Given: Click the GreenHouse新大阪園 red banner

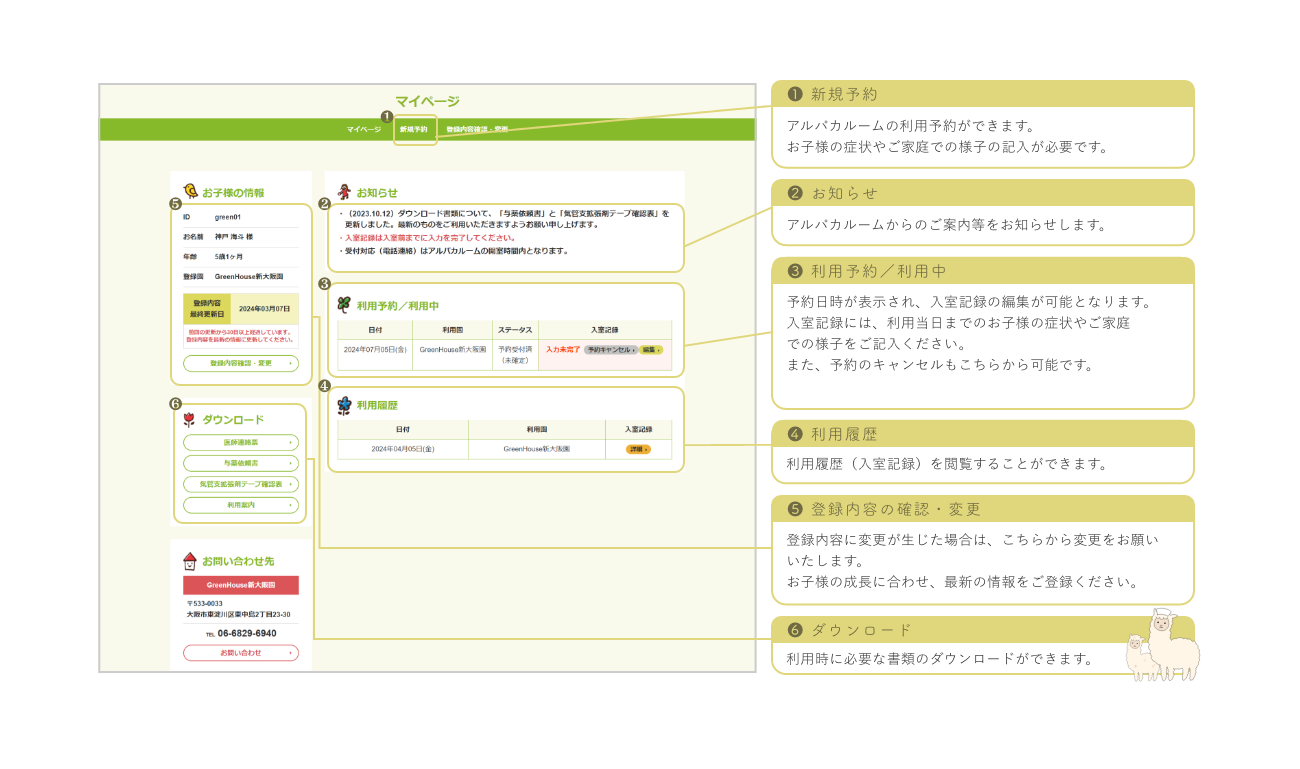Looking at the screenshot, I should 241,586.
